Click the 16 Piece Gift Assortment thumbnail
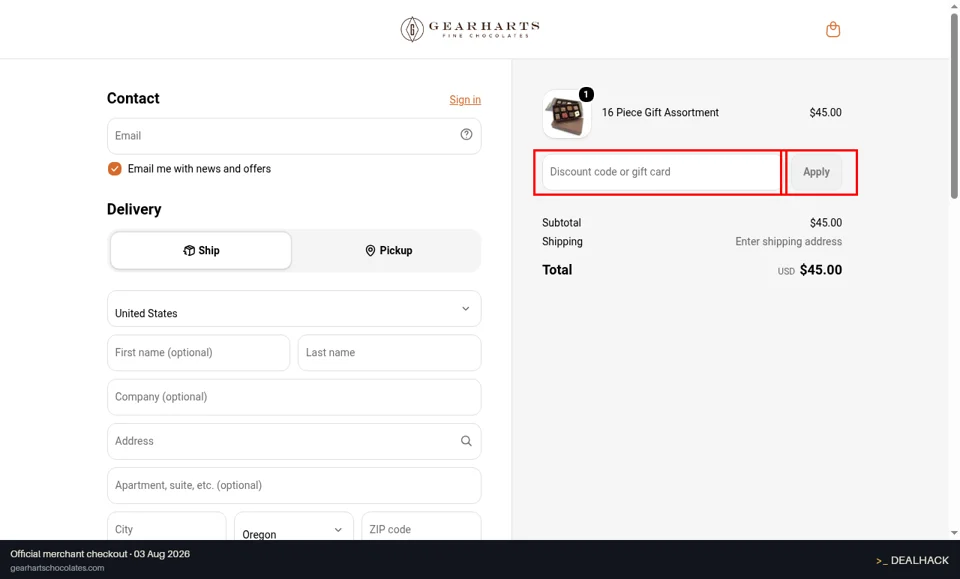The image size is (960, 579). [566, 114]
